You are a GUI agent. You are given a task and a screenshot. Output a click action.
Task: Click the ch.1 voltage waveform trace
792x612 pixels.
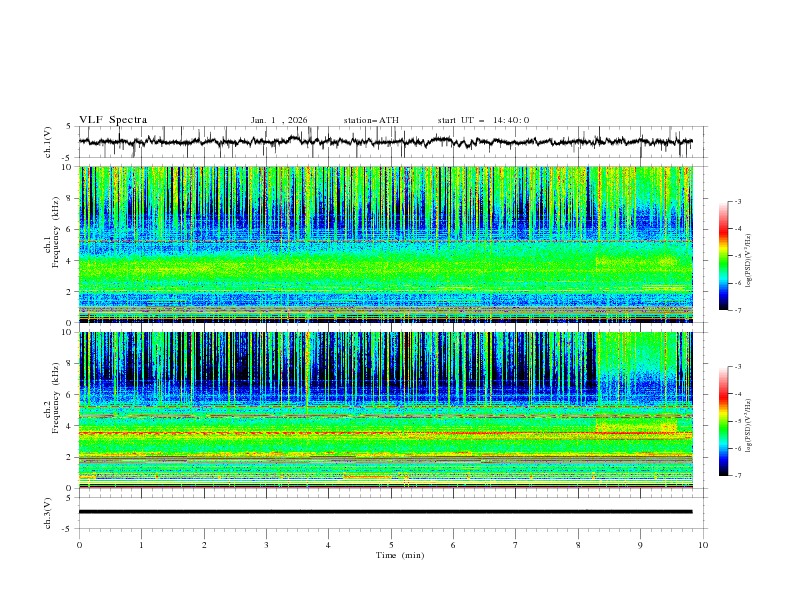tap(385, 142)
